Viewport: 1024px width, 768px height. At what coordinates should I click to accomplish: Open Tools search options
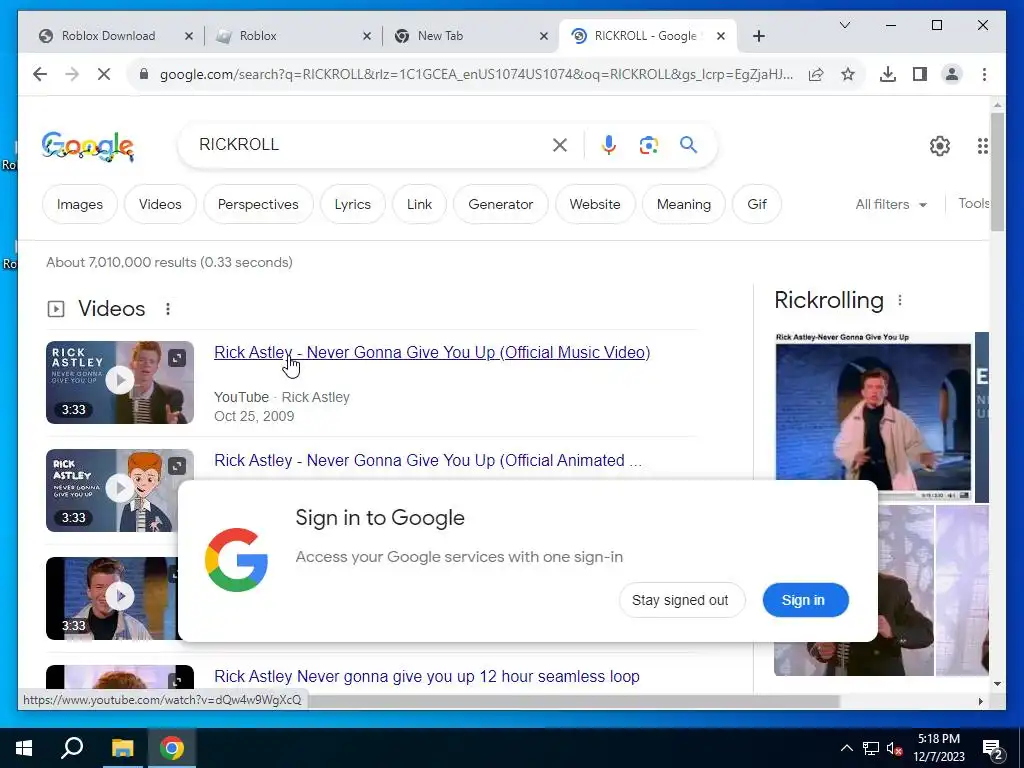click(973, 204)
